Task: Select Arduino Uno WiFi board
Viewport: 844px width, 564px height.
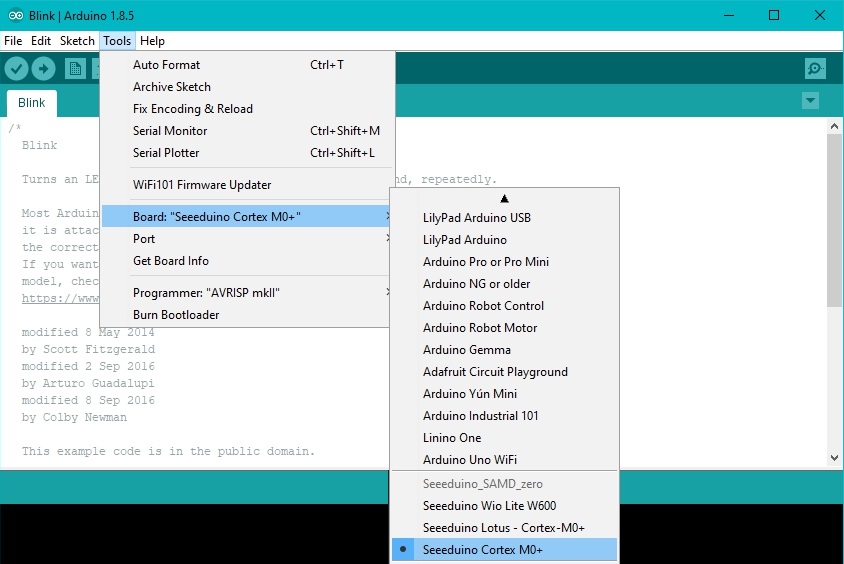Action: (x=470, y=460)
